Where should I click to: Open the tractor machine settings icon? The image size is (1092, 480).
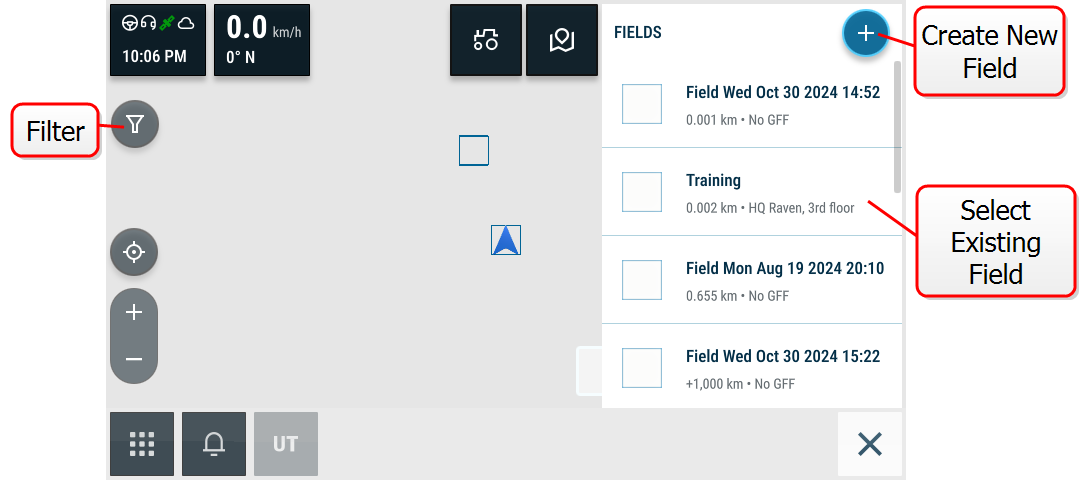click(x=485, y=40)
